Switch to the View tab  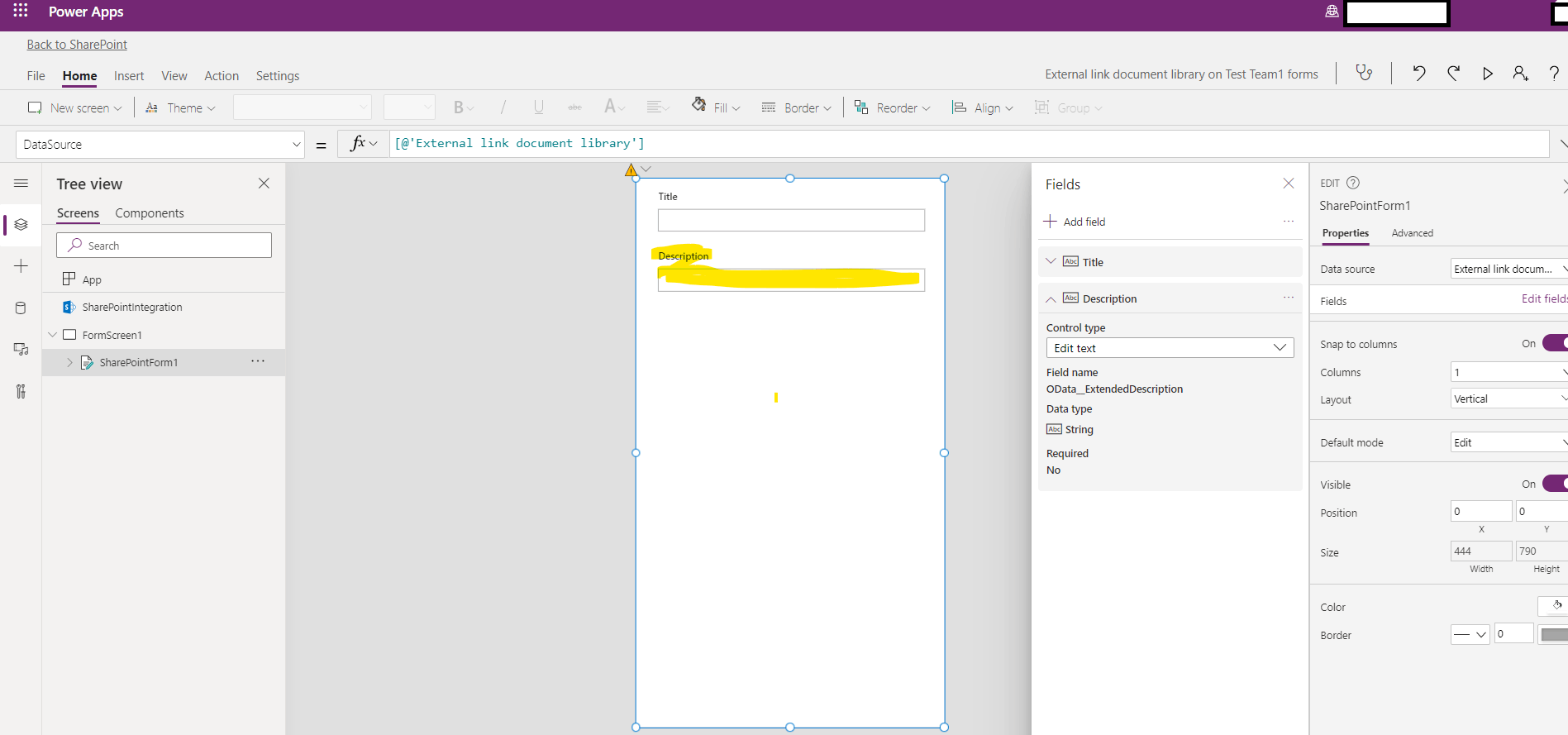coord(174,75)
